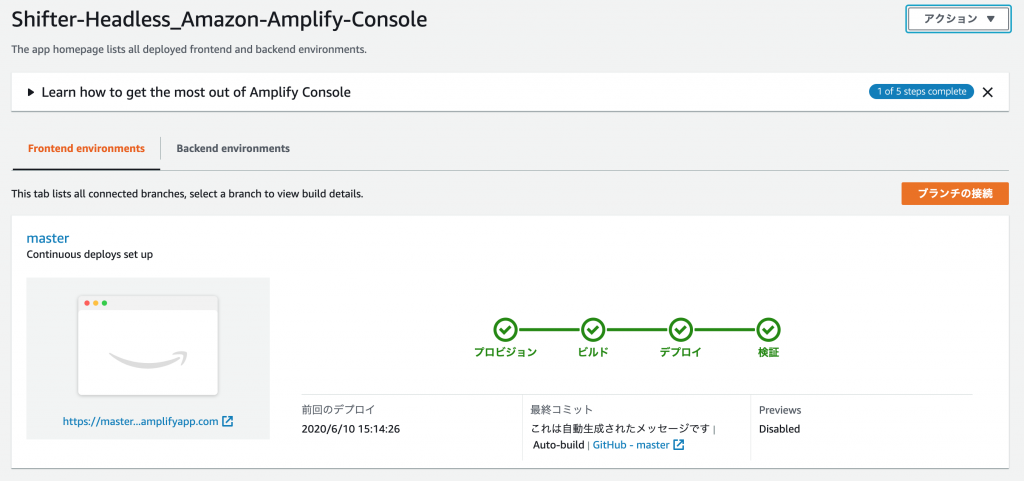Click the Continuous deploys set up text
This screenshot has height=481, width=1024.
pyautogui.click(x=89, y=255)
